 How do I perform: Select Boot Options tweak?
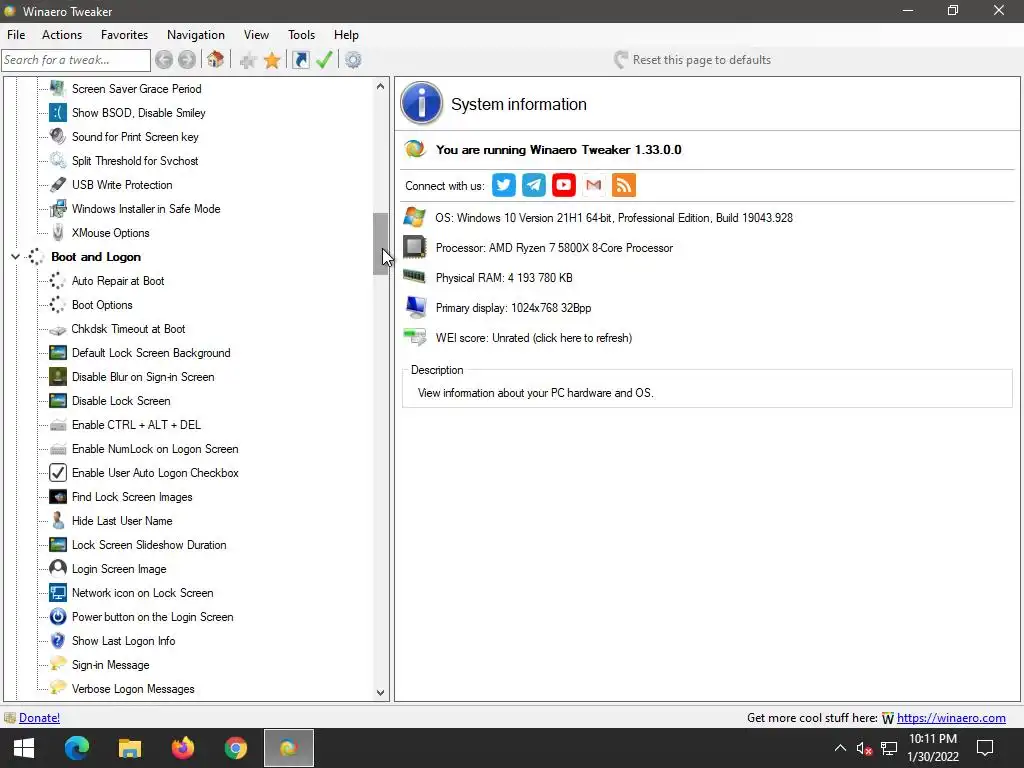click(x=102, y=305)
